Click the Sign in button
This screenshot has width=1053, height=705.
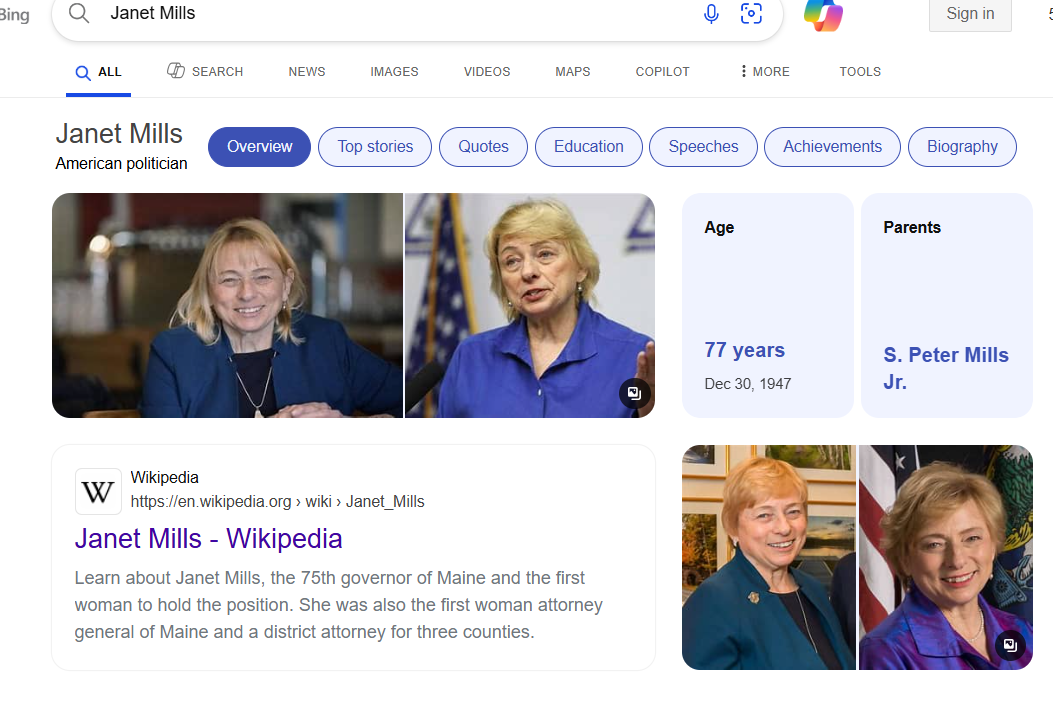970,14
